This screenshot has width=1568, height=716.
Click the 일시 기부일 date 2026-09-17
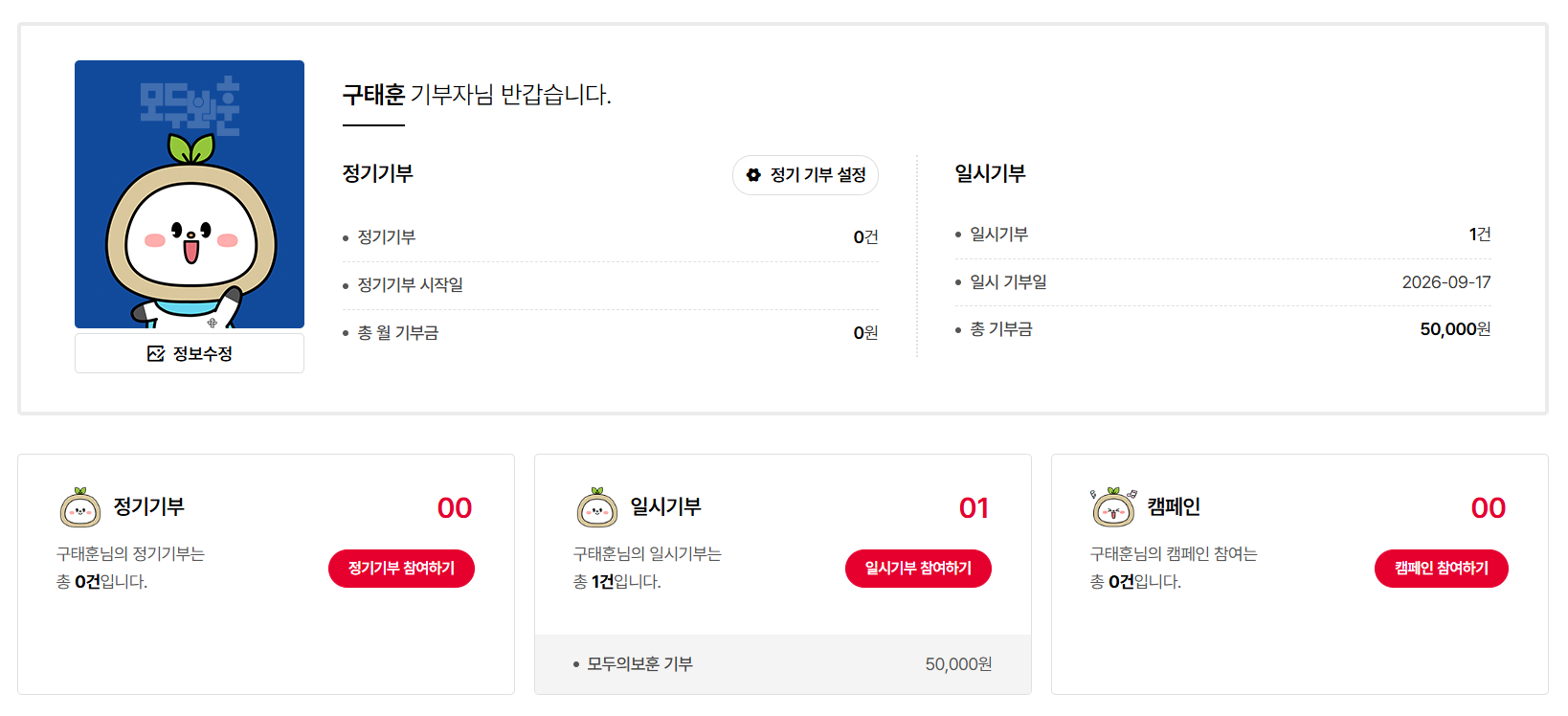pos(1446,282)
